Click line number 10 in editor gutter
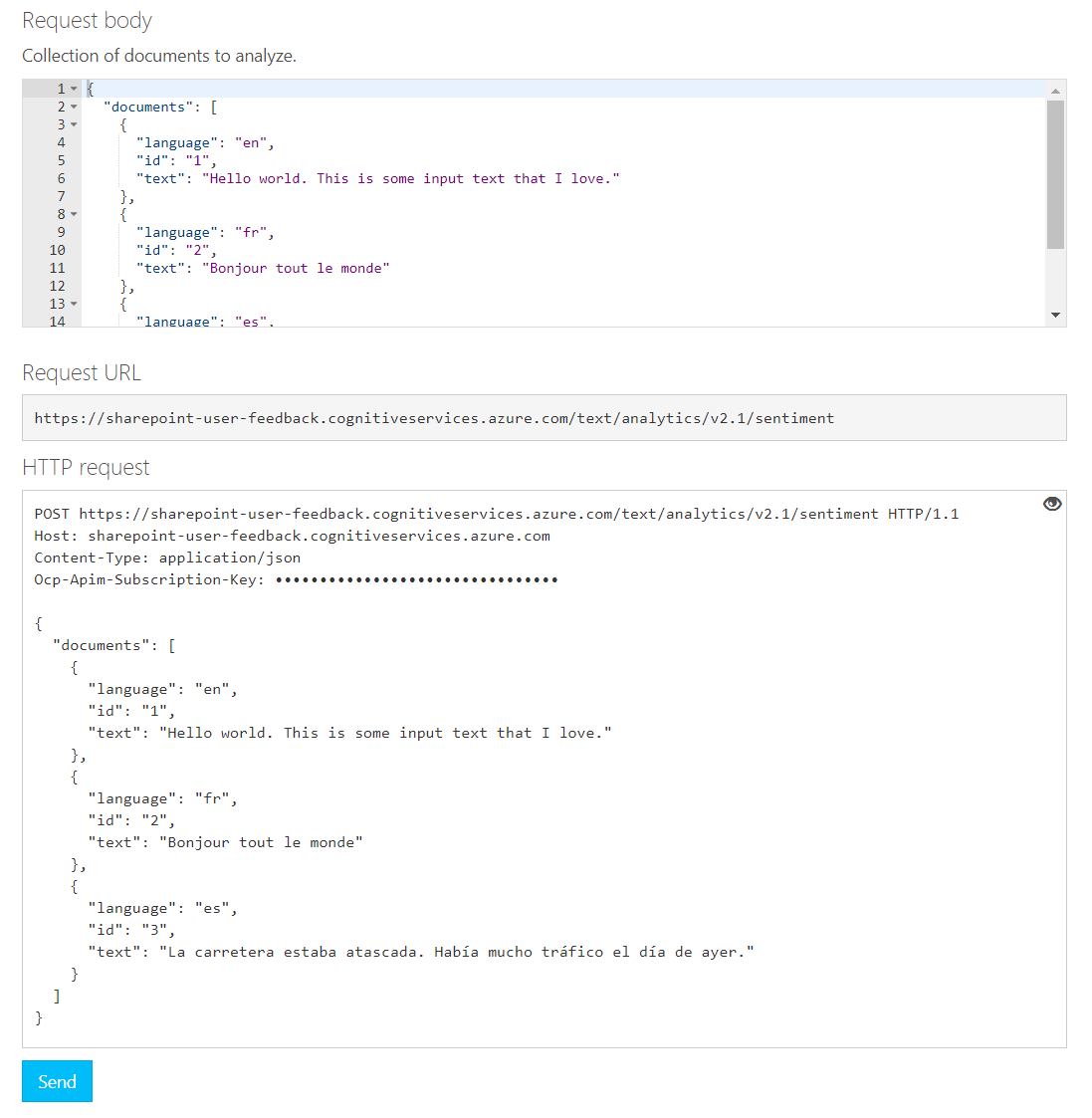This screenshot has height=1118, width=1092. point(58,250)
